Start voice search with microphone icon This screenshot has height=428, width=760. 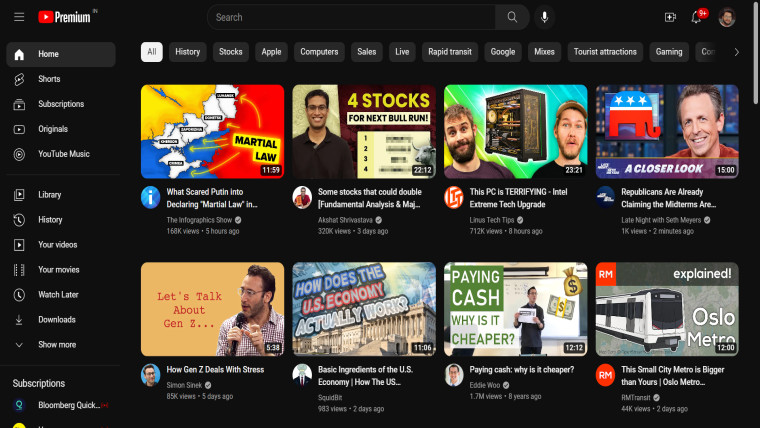(544, 17)
